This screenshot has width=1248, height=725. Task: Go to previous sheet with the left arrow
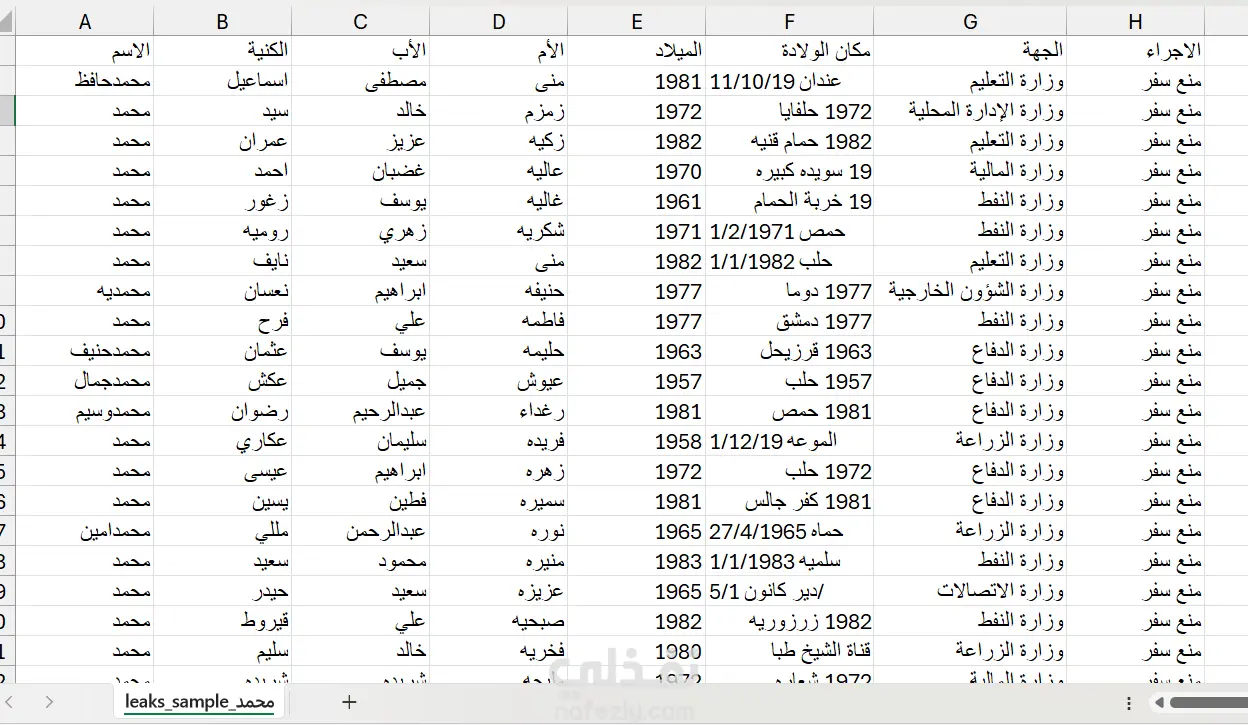pos(10,702)
